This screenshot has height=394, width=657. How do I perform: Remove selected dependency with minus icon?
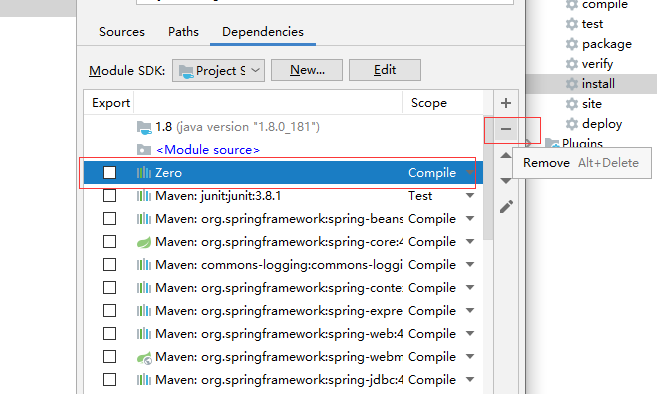point(506,129)
